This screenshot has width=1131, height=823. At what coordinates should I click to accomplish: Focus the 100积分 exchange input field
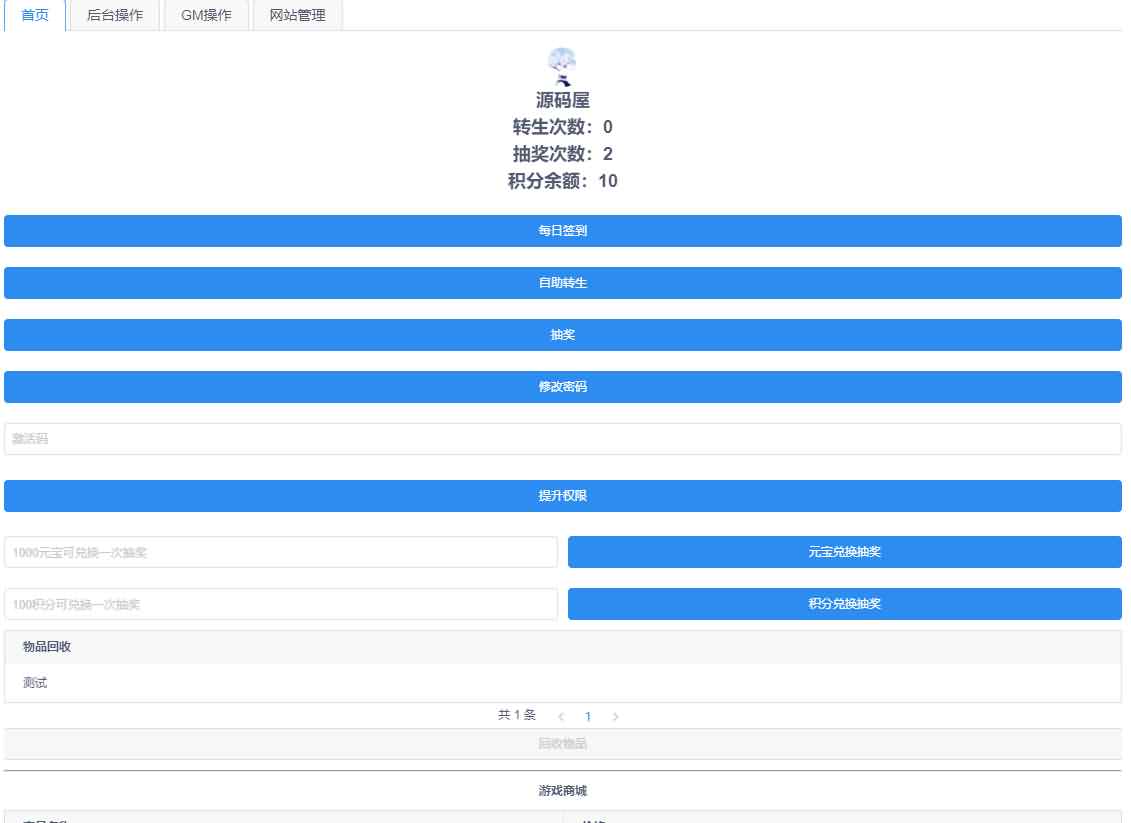click(280, 604)
